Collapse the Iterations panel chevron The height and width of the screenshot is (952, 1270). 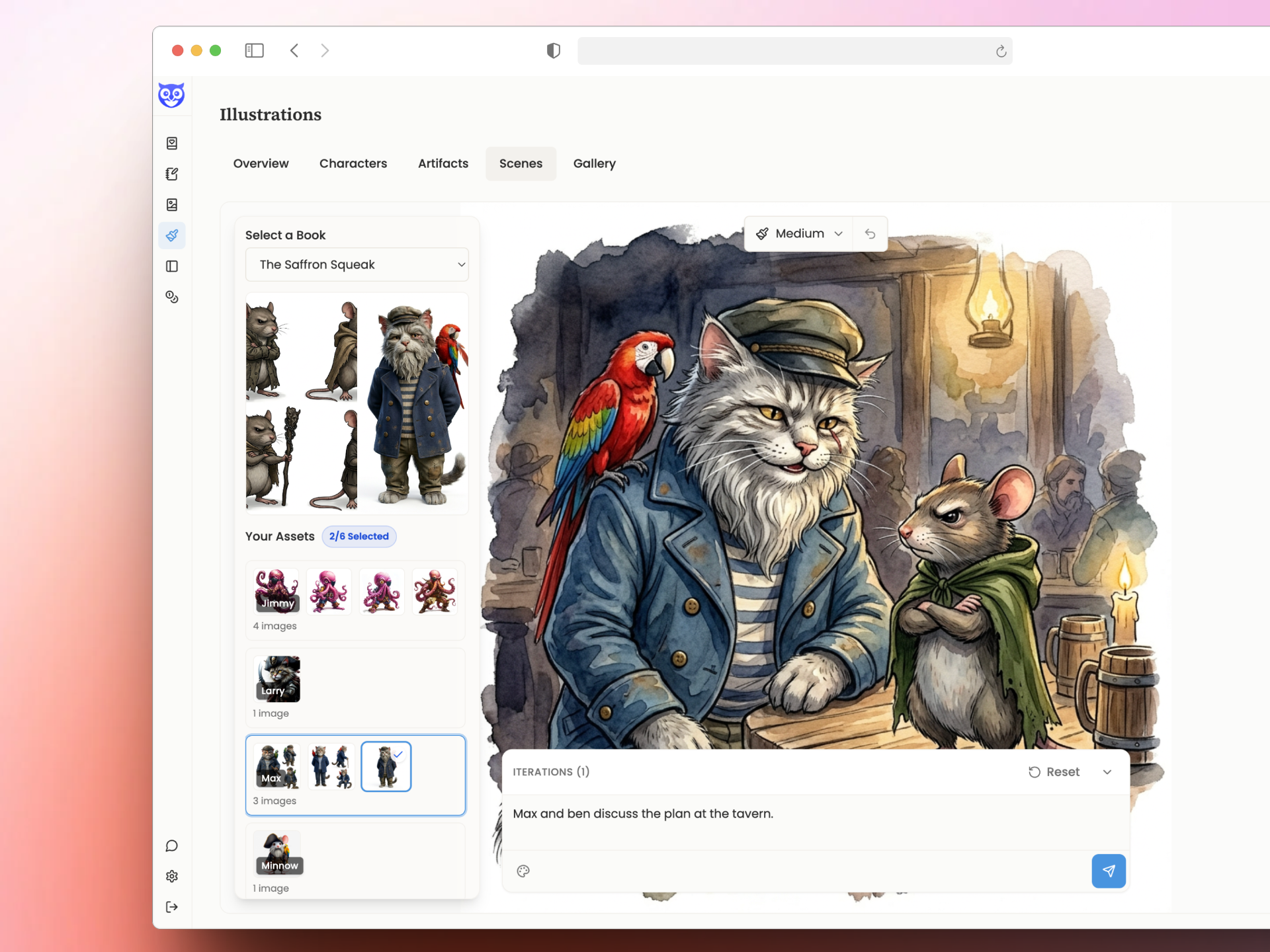[1107, 772]
